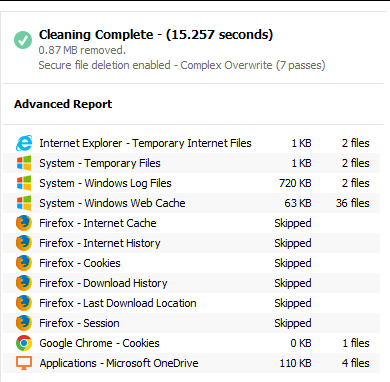Select Firefox - Cookies entry
The width and height of the screenshot is (390, 382).
coord(192,263)
